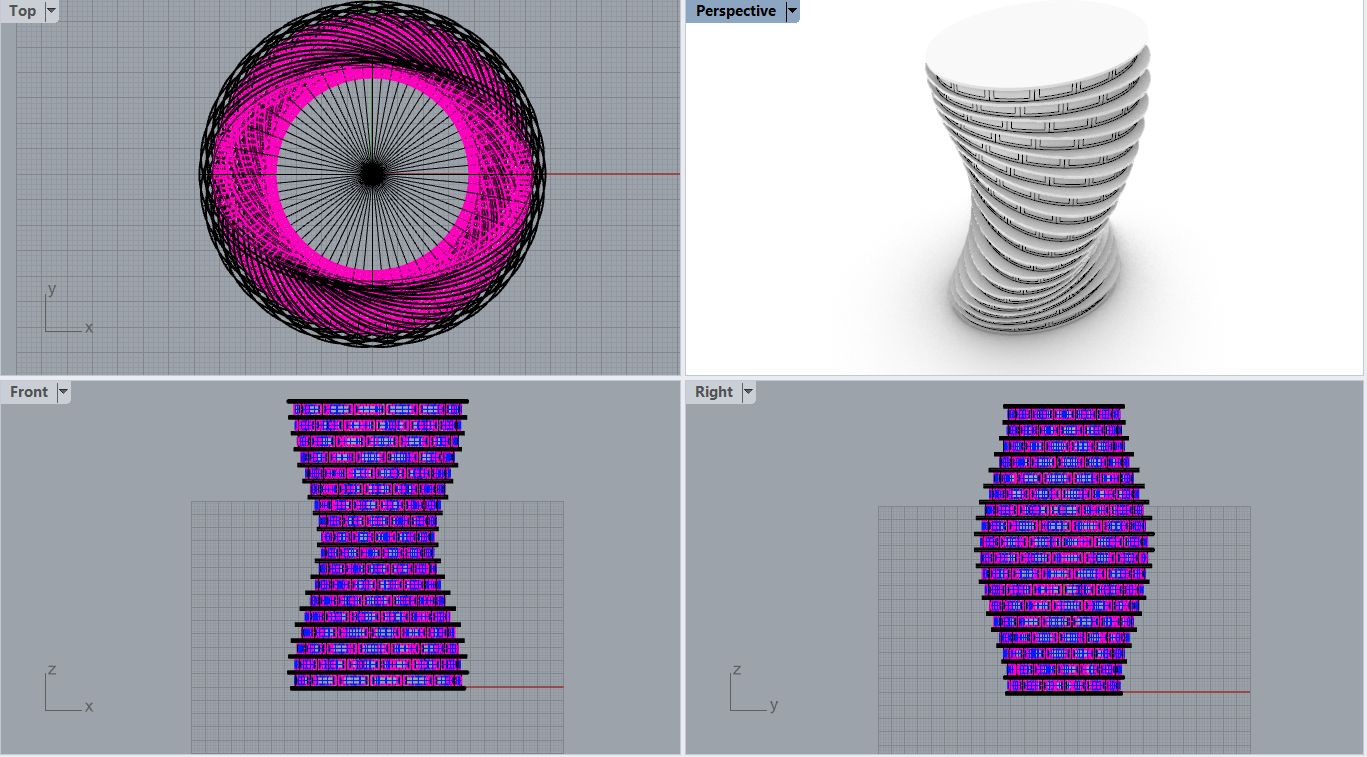Viewport: 1367px width, 757px height.
Task: Open the Front viewport dropdown arrow
Action: point(64,392)
